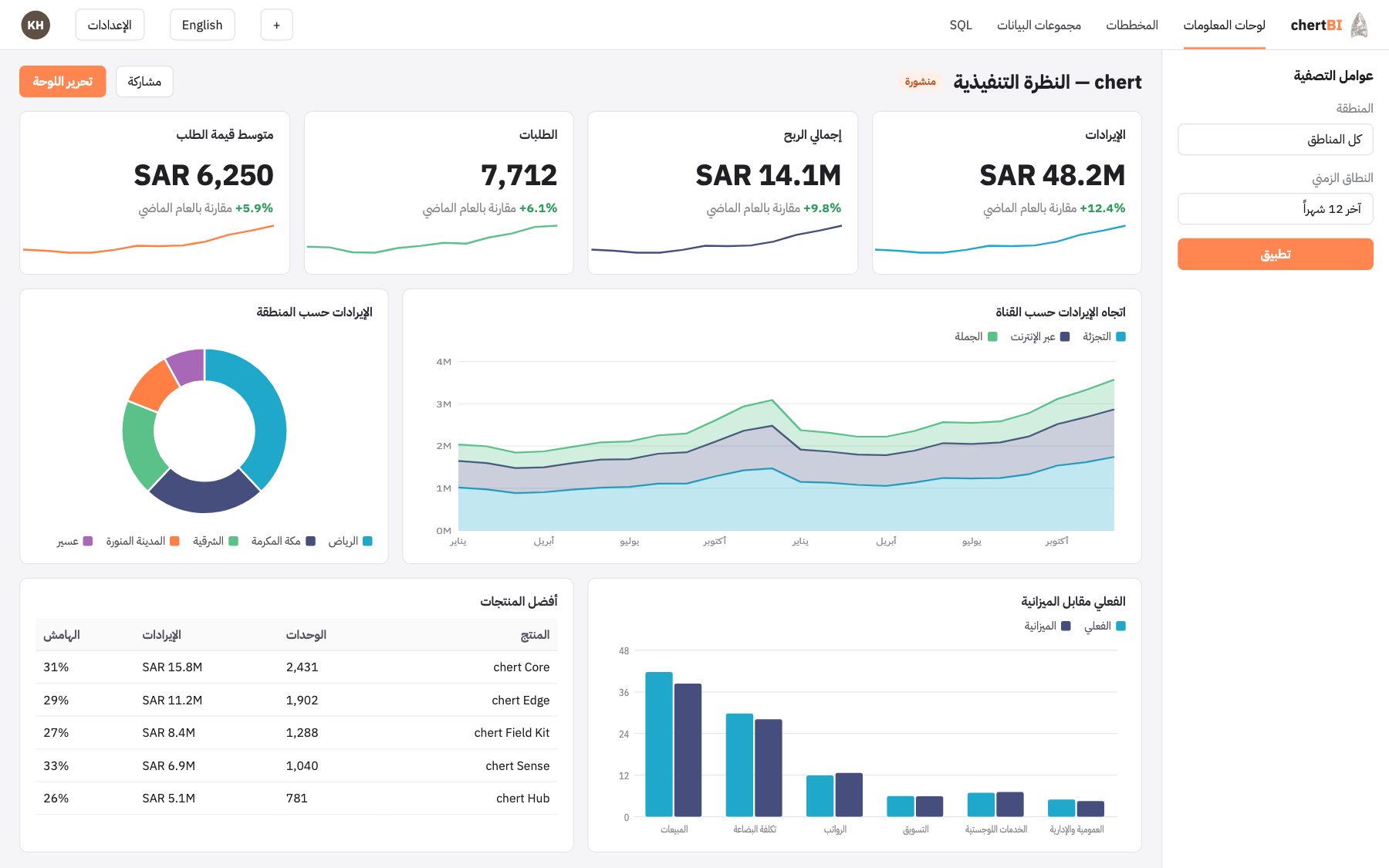
Task: Click تحرير اللوحة edit dashboard button
Action: pos(63,82)
